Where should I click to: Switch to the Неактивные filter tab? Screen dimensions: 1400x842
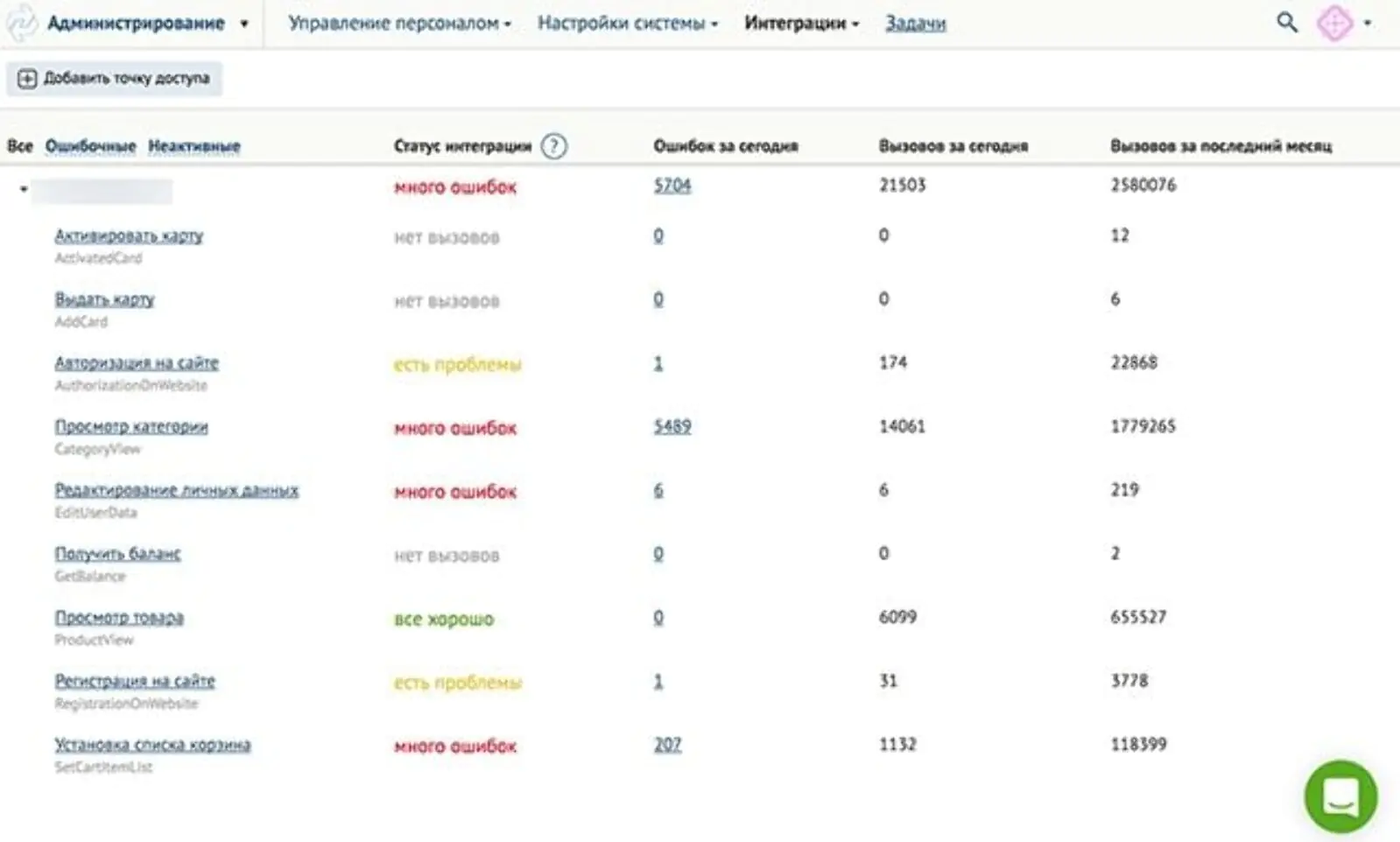(193, 146)
